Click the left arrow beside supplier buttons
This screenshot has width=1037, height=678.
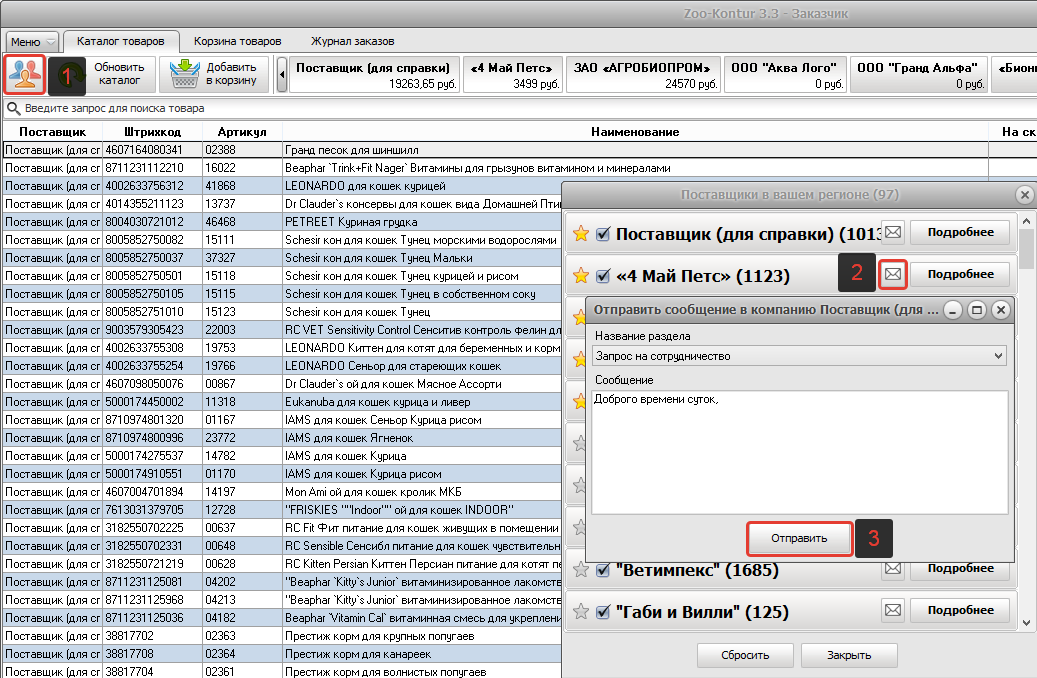click(x=282, y=74)
